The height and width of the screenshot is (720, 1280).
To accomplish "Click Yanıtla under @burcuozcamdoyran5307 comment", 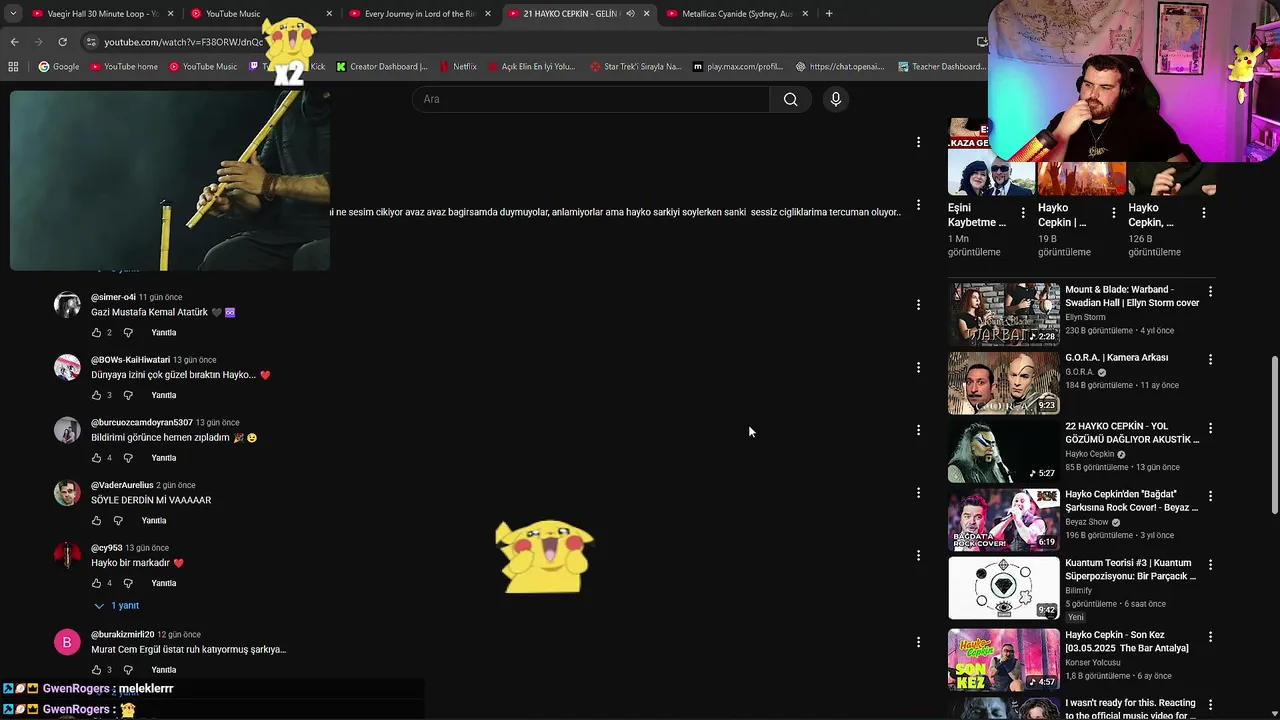I will [x=164, y=458].
